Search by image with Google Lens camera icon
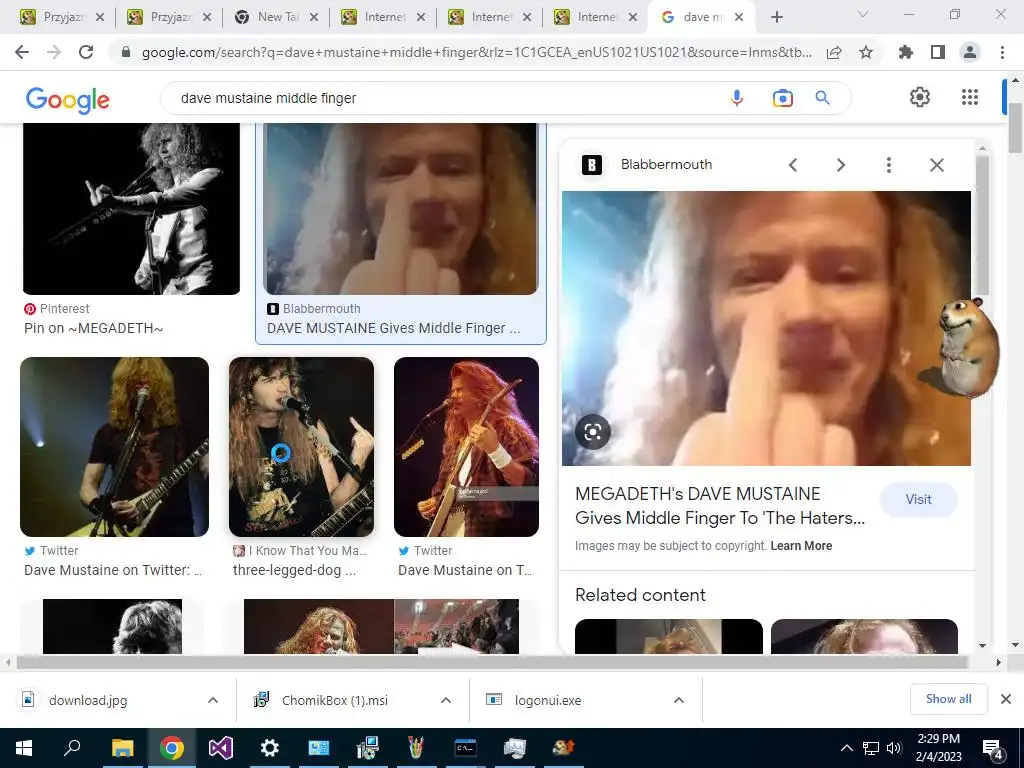This screenshot has height=768, width=1024. pos(782,98)
